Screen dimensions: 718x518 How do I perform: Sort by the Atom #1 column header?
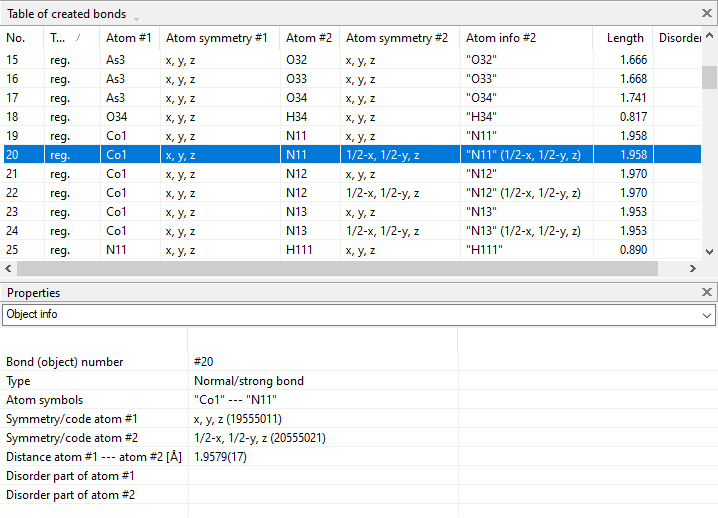click(x=128, y=38)
